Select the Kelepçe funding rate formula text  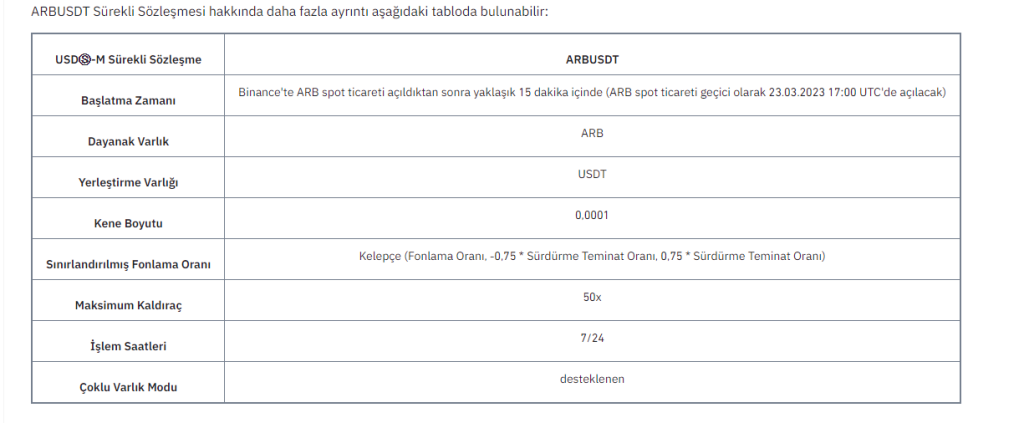(592, 256)
